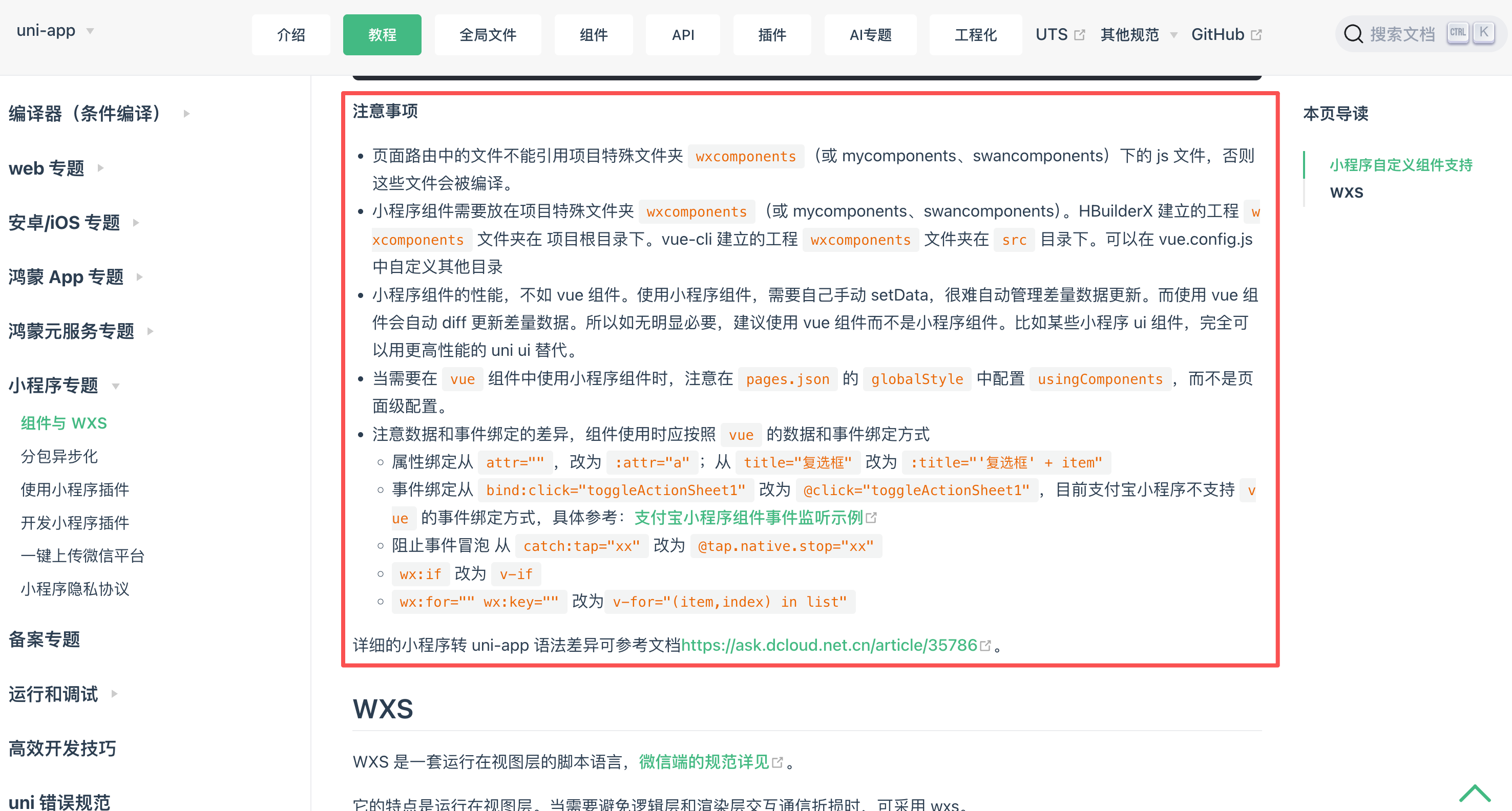
Task: Open the 支付宝小程序组件事件监听示例 link
Action: coord(748,518)
